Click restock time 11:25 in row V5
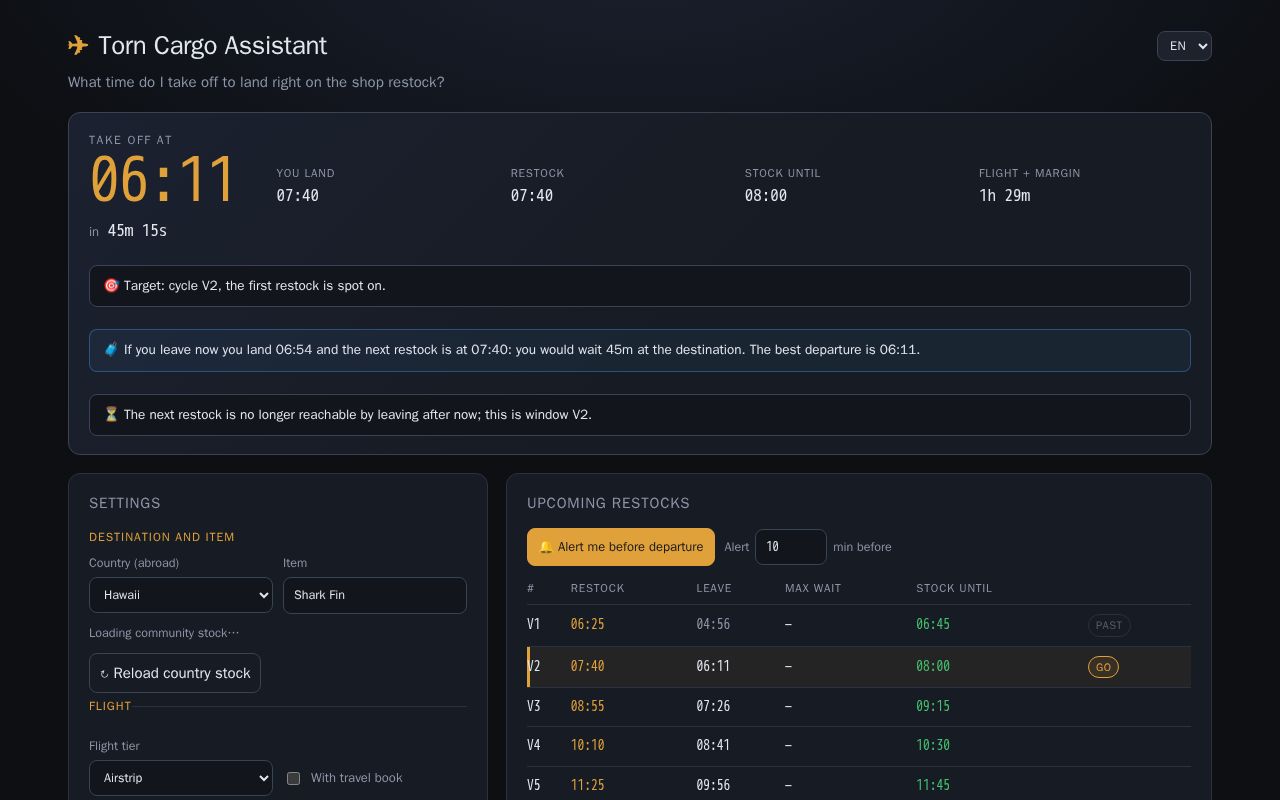Image resolution: width=1280 pixels, height=800 pixels. point(588,785)
